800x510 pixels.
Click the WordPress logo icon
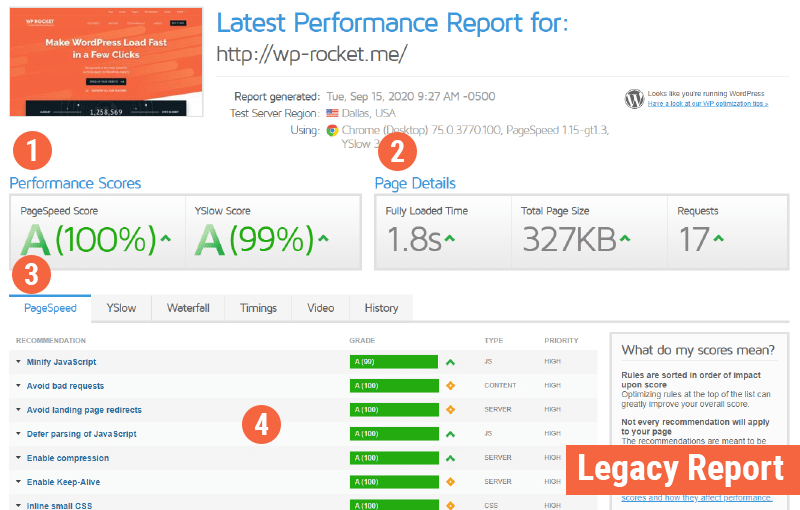pyautogui.click(x=634, y=98)
